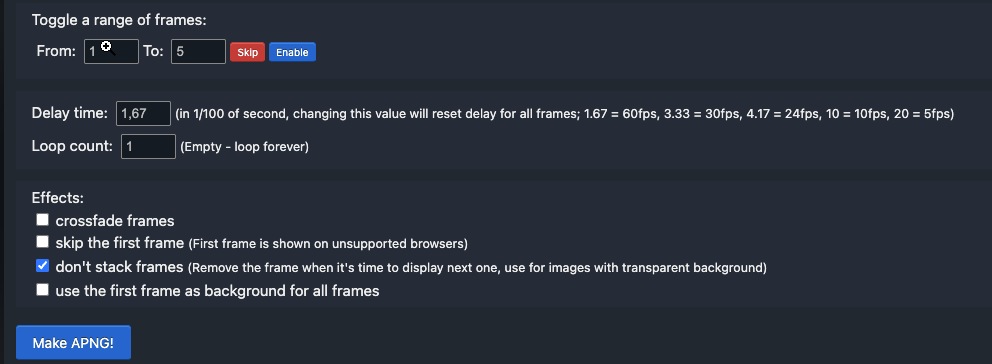Check use the first frame as background
The height and width of the screenshot is (364, 992).
pos(42,289)
